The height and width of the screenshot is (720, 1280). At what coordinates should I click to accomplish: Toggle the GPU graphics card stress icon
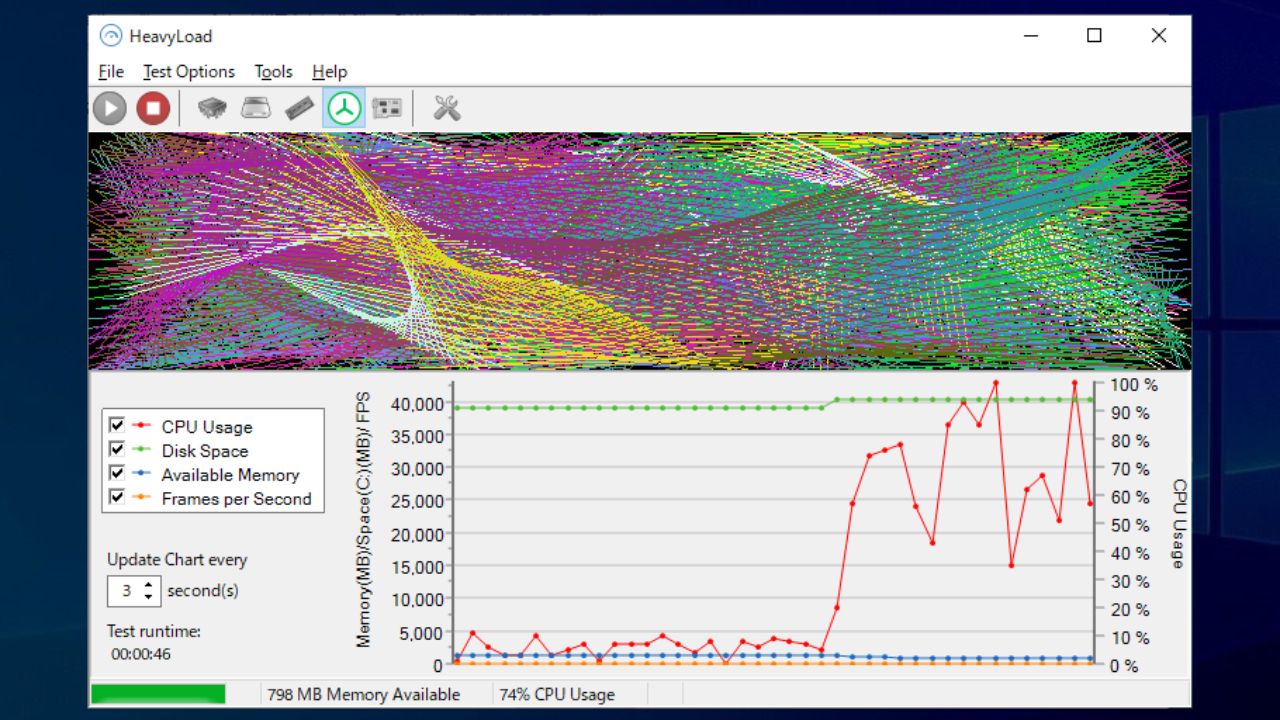coord(387,108)
